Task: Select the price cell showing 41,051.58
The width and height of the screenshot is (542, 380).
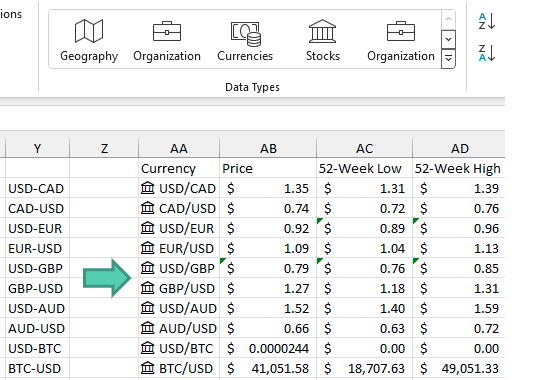Action: point(268,369)
